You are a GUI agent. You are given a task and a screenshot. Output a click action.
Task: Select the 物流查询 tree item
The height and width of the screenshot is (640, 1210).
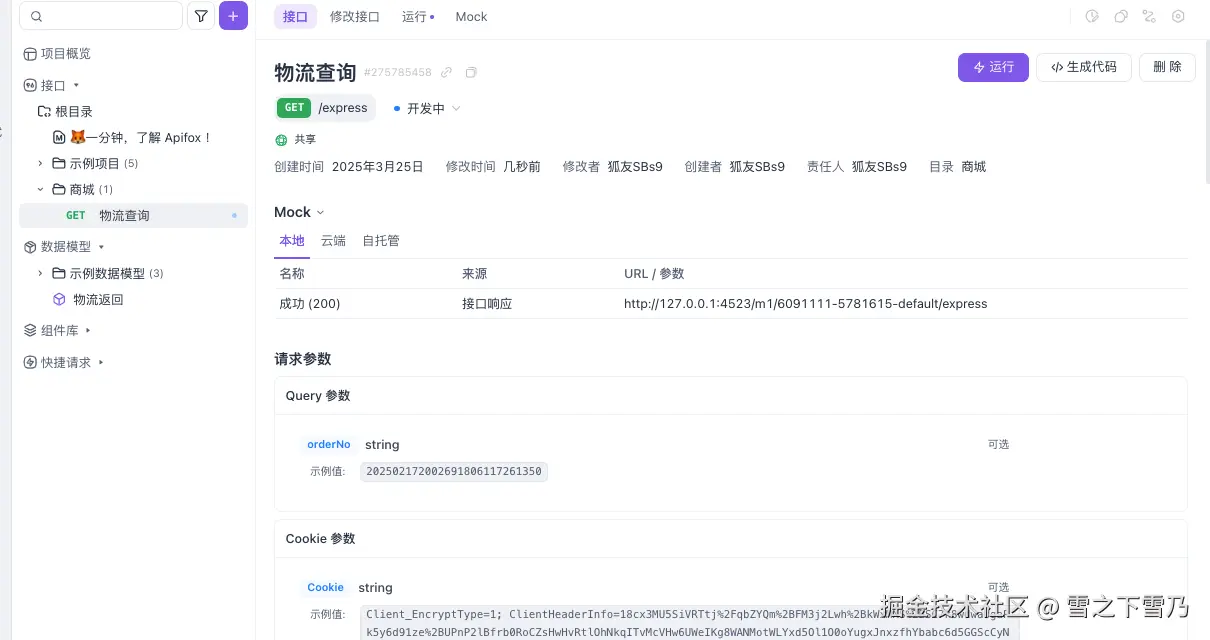pos(133,215)
